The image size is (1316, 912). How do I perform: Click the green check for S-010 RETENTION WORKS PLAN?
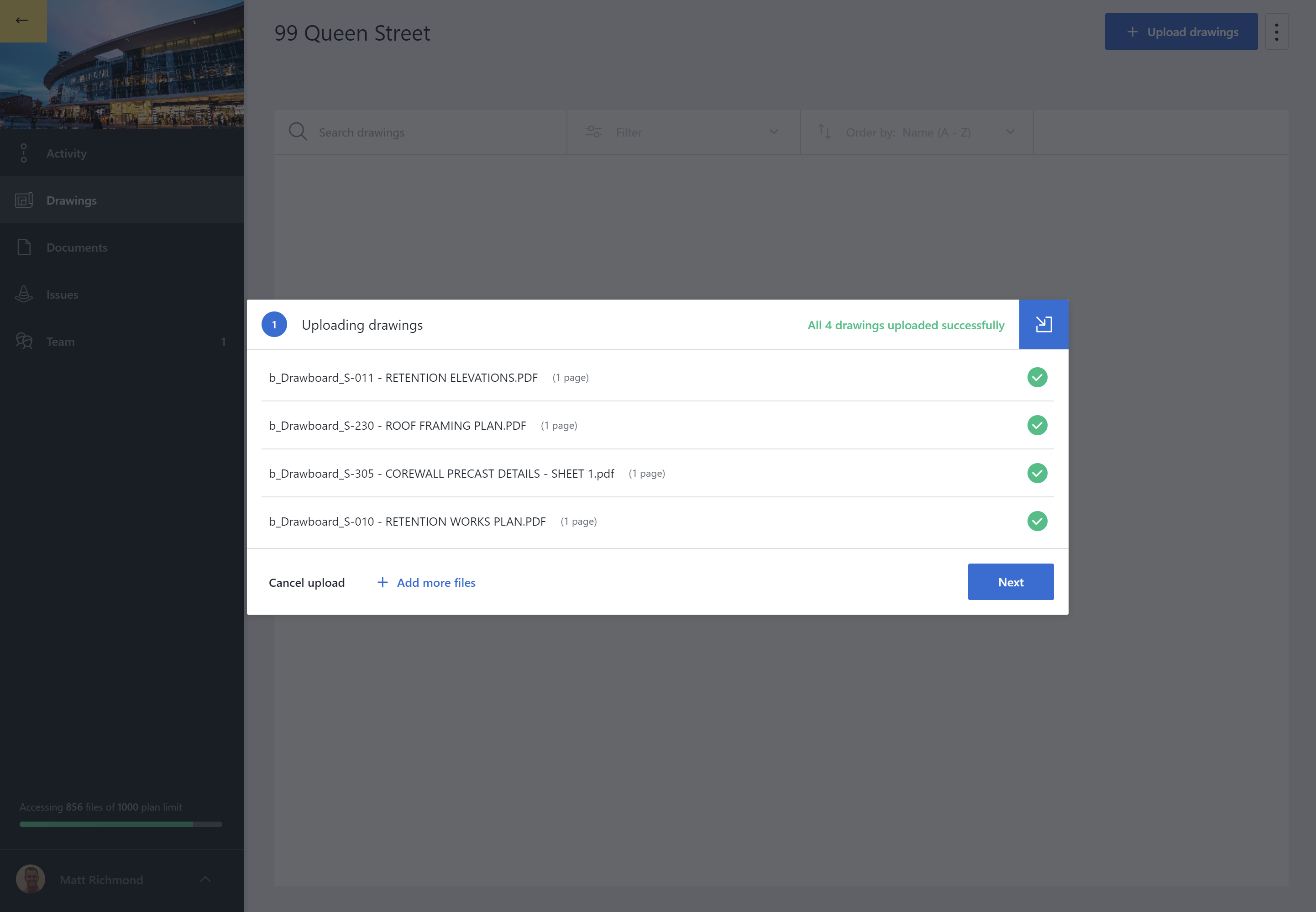[1037, 521]
